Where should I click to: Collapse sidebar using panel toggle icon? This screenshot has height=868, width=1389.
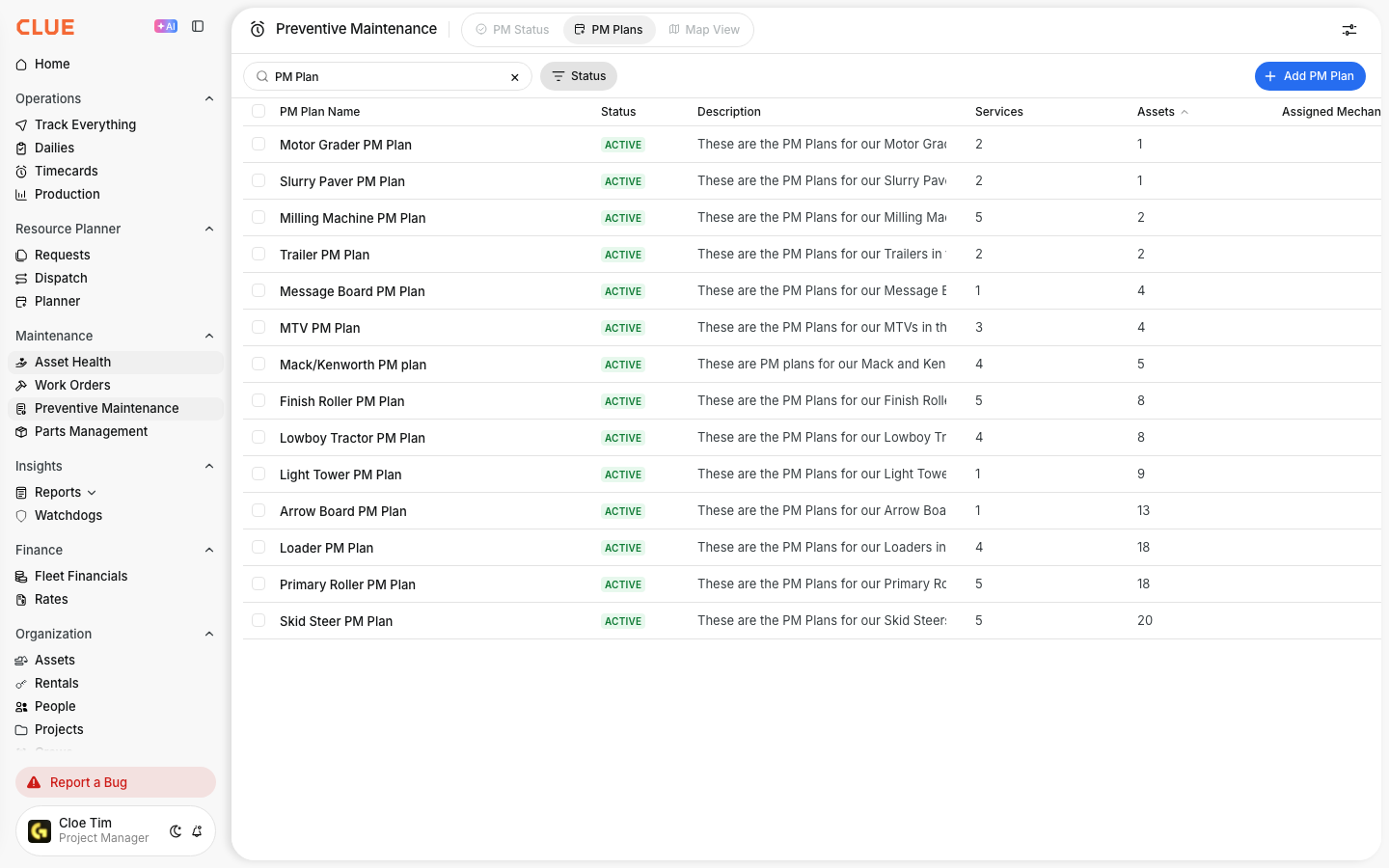198,26
